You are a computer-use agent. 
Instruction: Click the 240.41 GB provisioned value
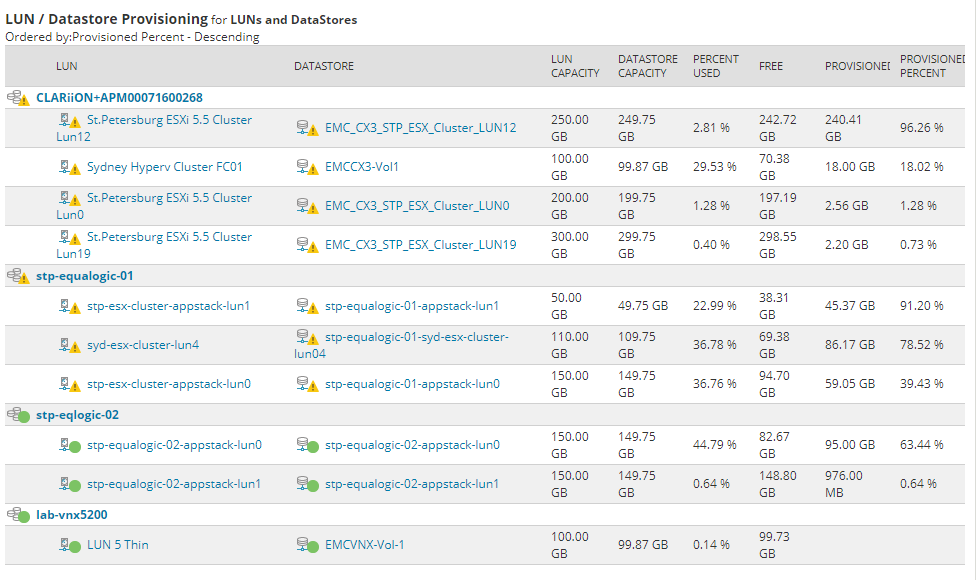(844, 128)
